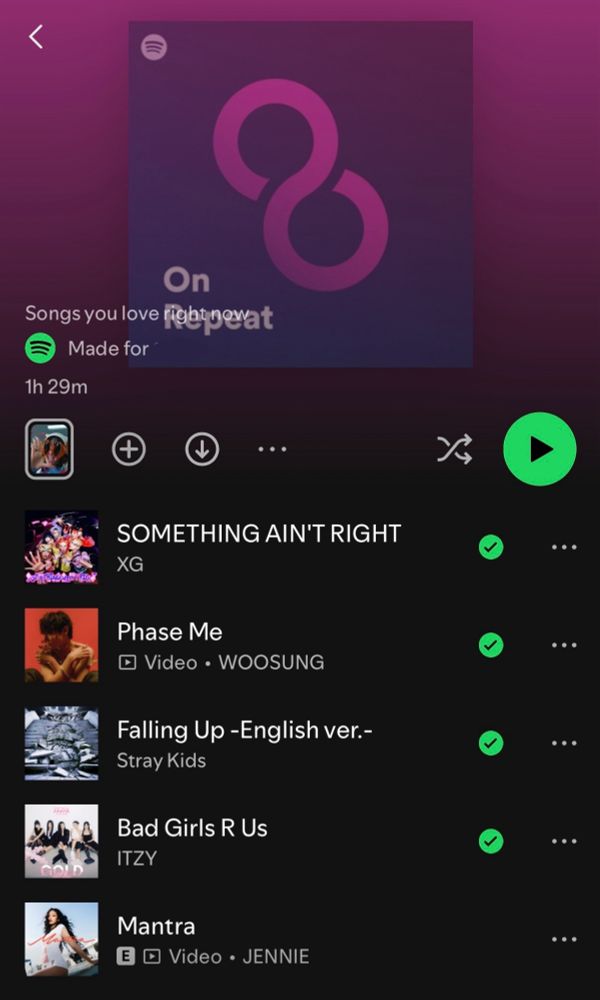Tap the XG album artwork thumbnail
The image size is (600, 1000).
click(61, 547)
